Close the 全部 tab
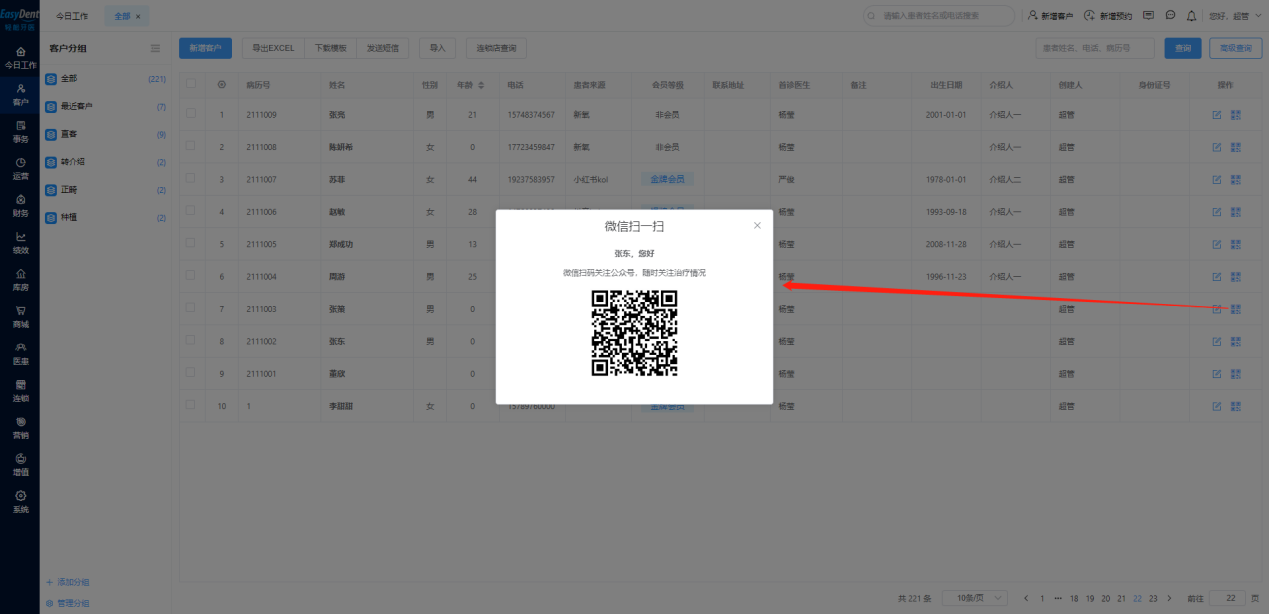The width and height of the screenshot is (1269, 614). pyautogui.click(x=138, y=16)
